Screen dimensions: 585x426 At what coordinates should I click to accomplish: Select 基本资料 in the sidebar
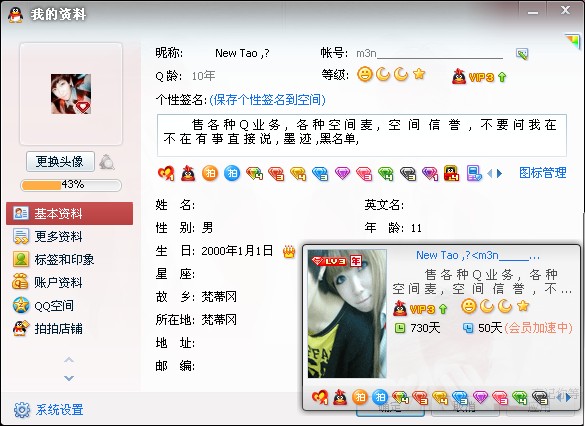coord(69,213)
